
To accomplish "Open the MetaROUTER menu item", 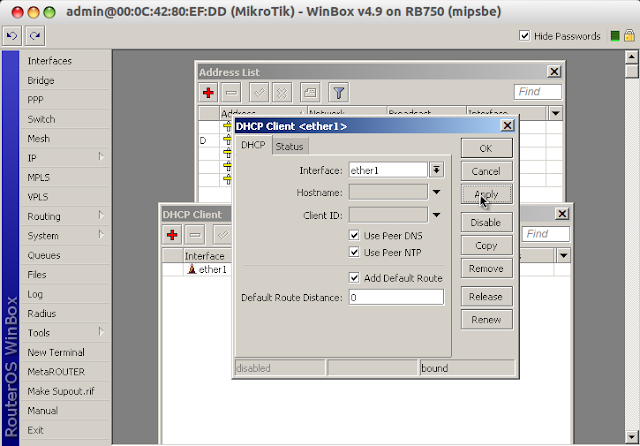I will coord(65,372).
